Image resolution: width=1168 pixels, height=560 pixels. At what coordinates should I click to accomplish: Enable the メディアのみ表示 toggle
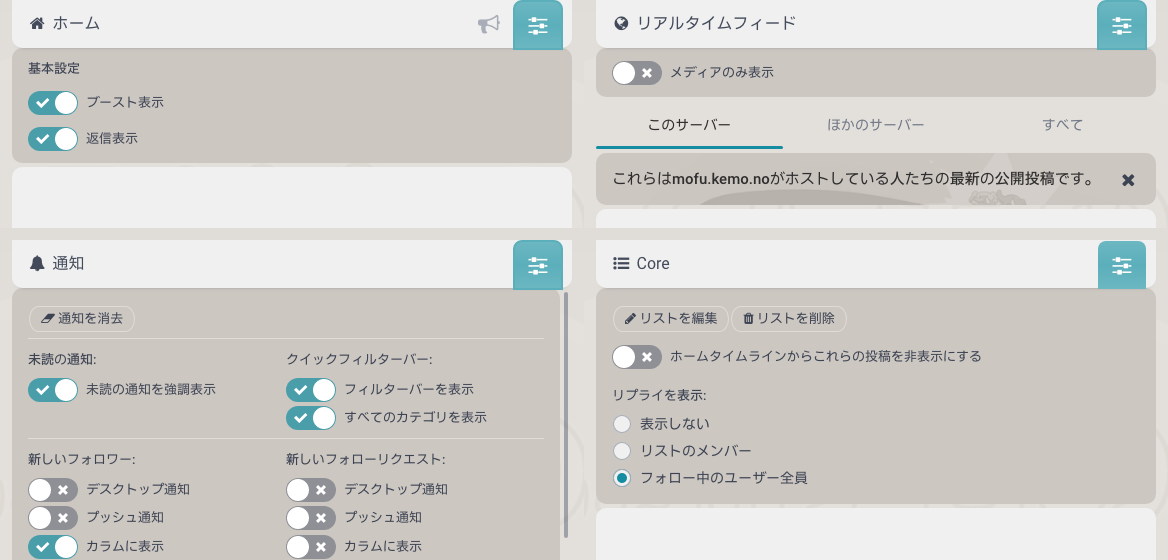(x=637, y=73)
